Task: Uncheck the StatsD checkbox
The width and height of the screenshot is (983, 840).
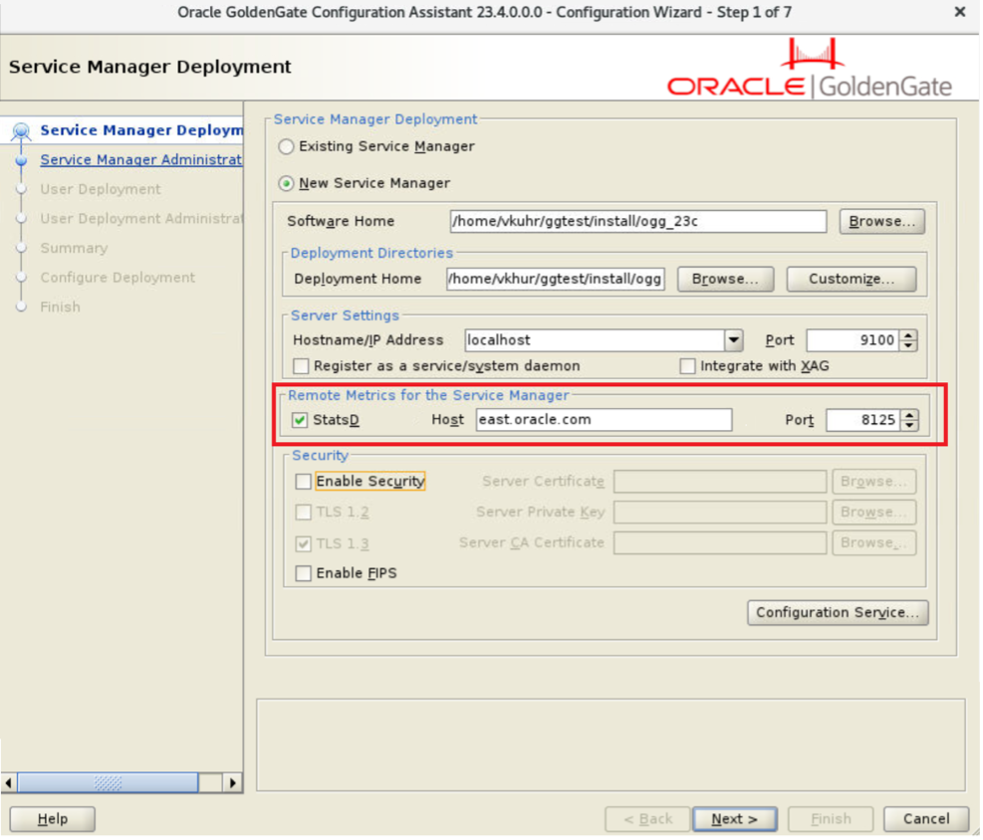Action: pos(300,420)
